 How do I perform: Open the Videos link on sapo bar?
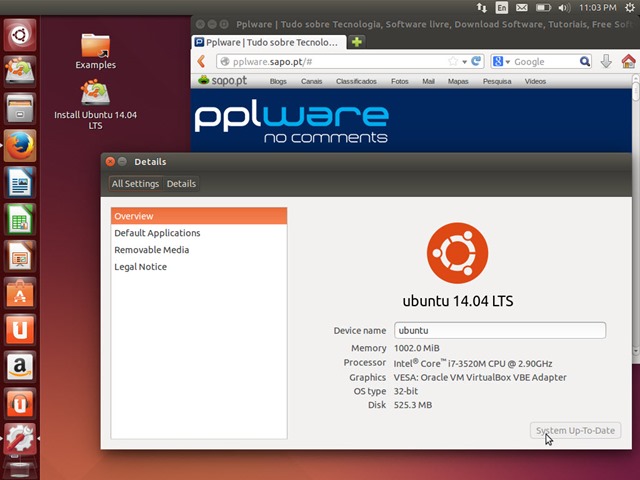pos(535,81)
